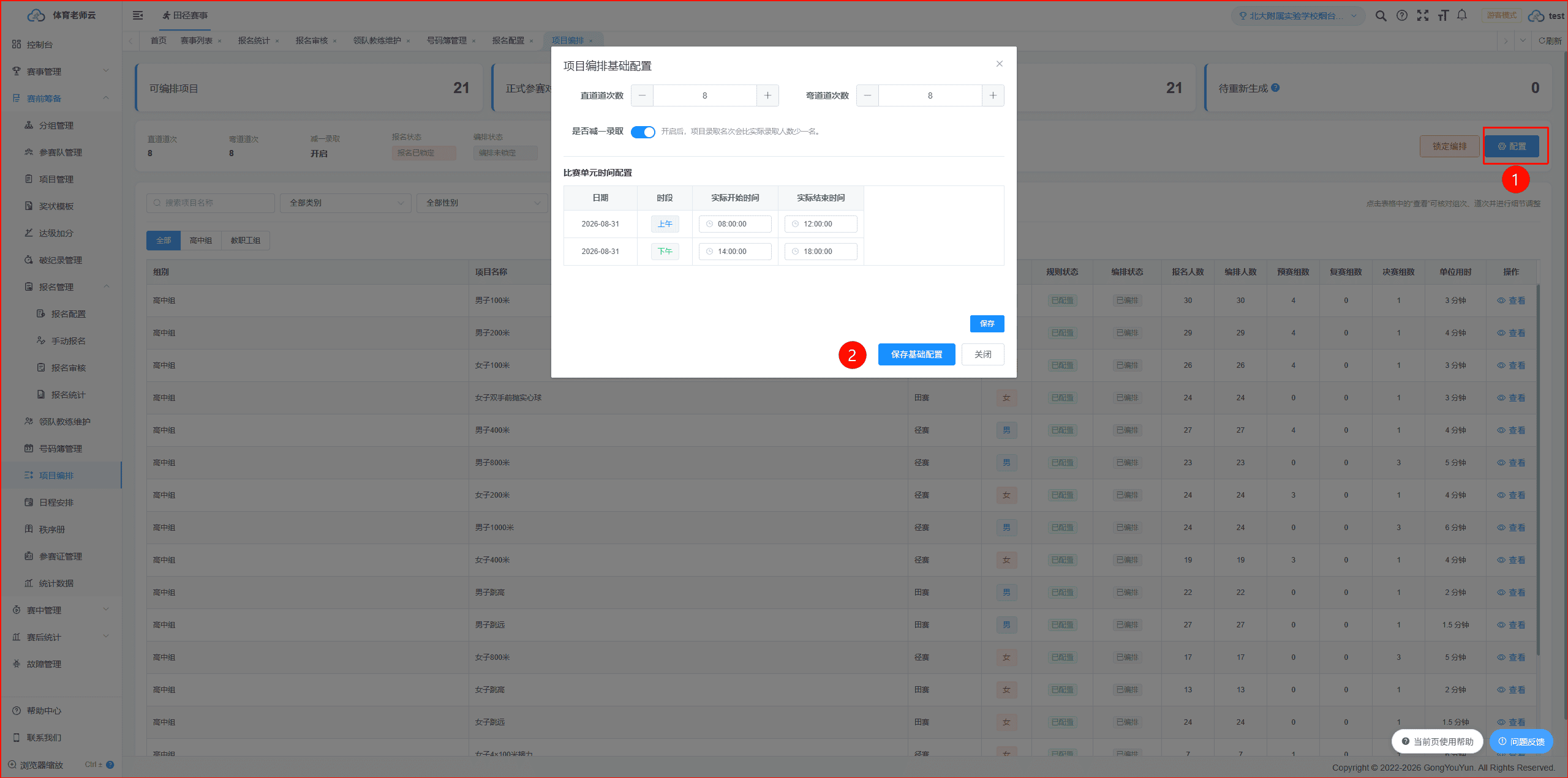Close the 报名配置 tab
The width and height of the screenshot is (1568, 778).
531,41
